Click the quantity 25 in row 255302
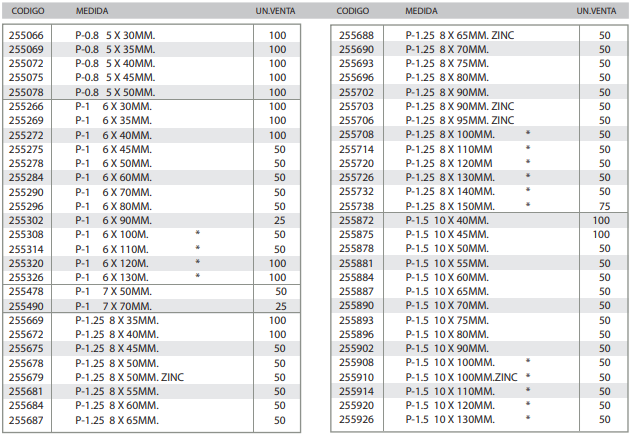The image size is (633, 434). [x=278, y=220]
